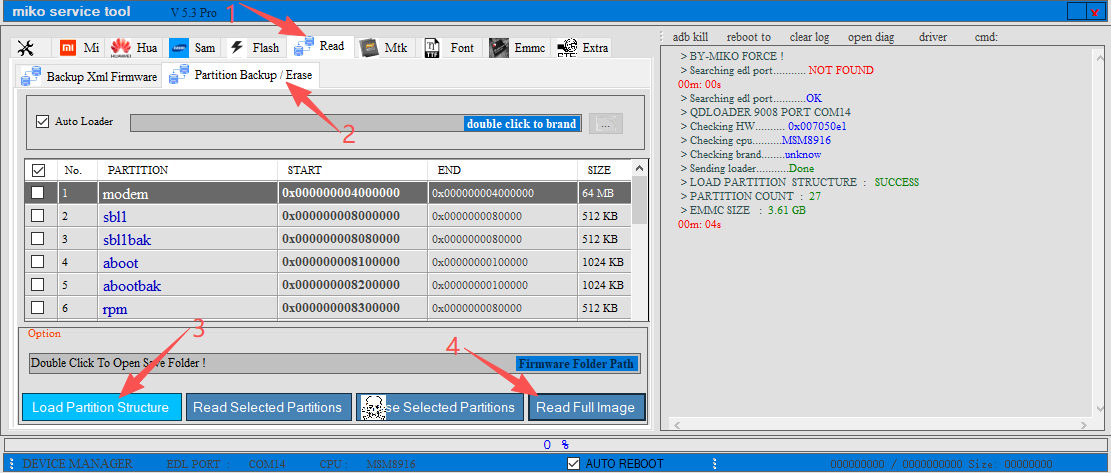This screenshot has width=1111, height=473.
Task: Click the partition list scrollbar thumb
Action: [x=639, y=200]
